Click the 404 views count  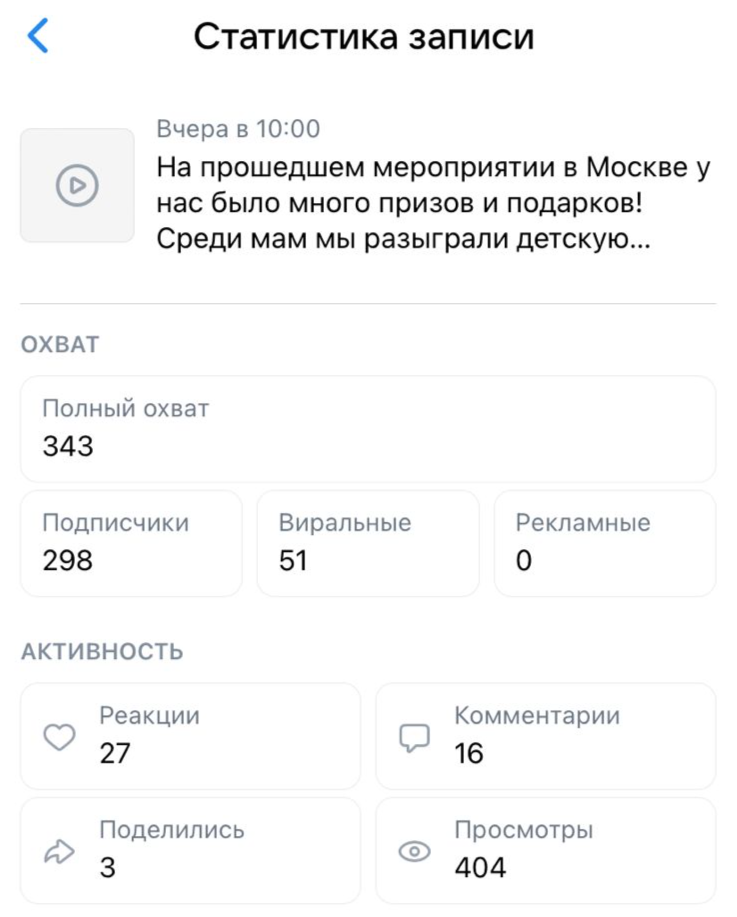(x=480, y=867)
